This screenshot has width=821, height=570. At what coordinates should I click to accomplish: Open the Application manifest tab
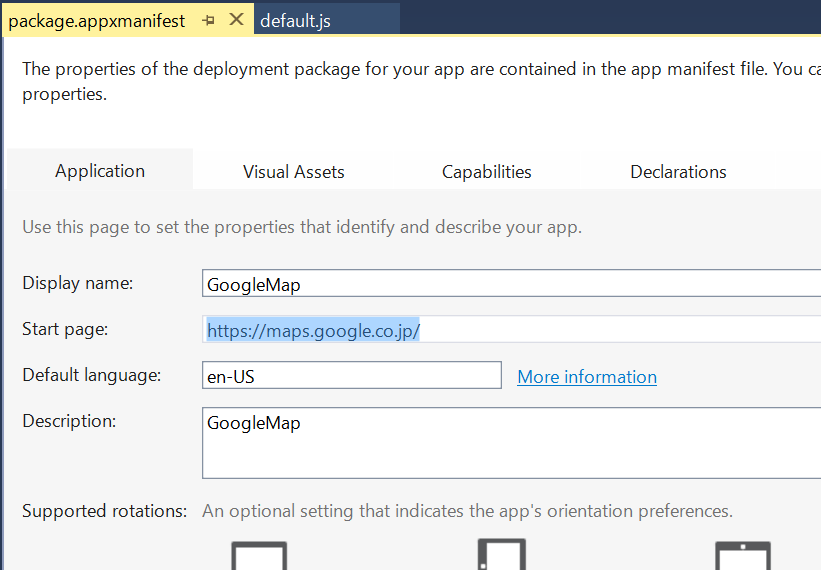coord(100,171)
